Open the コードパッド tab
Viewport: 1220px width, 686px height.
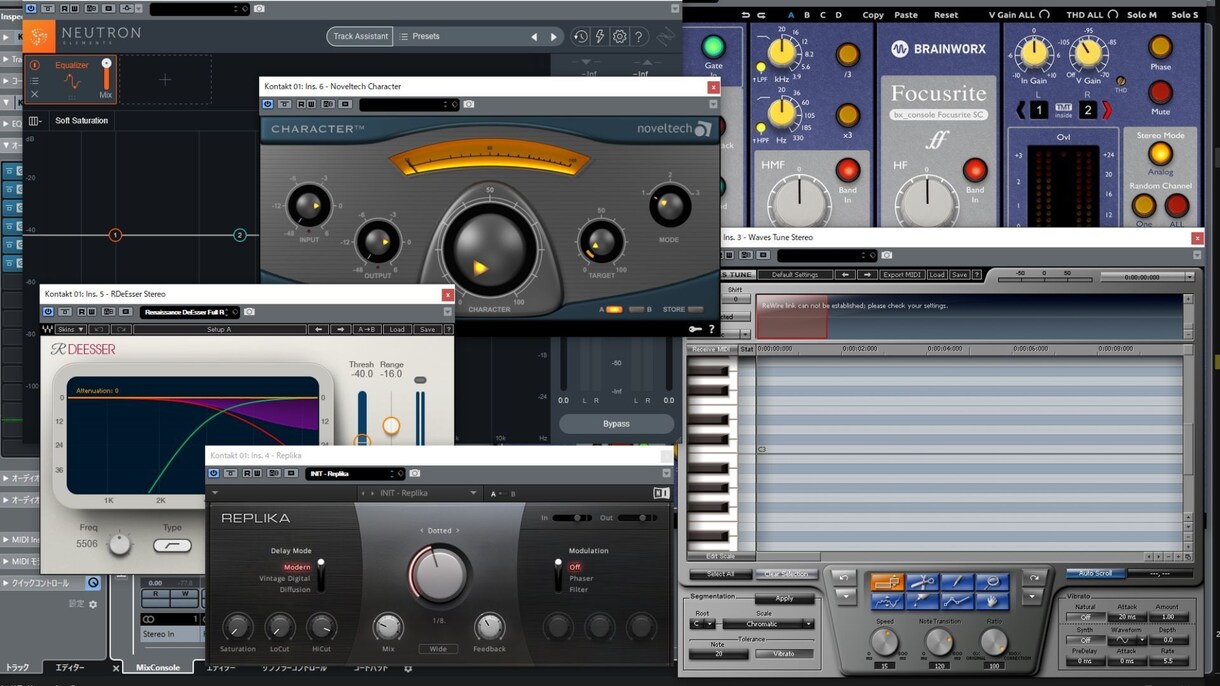pos(370,667)
